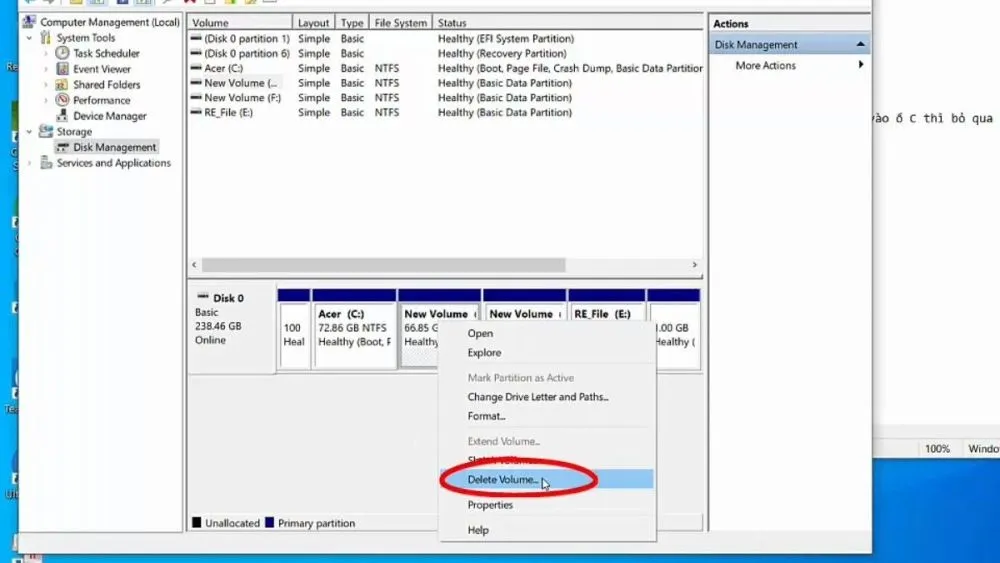Viewport: 1000px width, 563px height.
Task: Expand More Actions submenu arrow
Action: (x=860, y=66)
